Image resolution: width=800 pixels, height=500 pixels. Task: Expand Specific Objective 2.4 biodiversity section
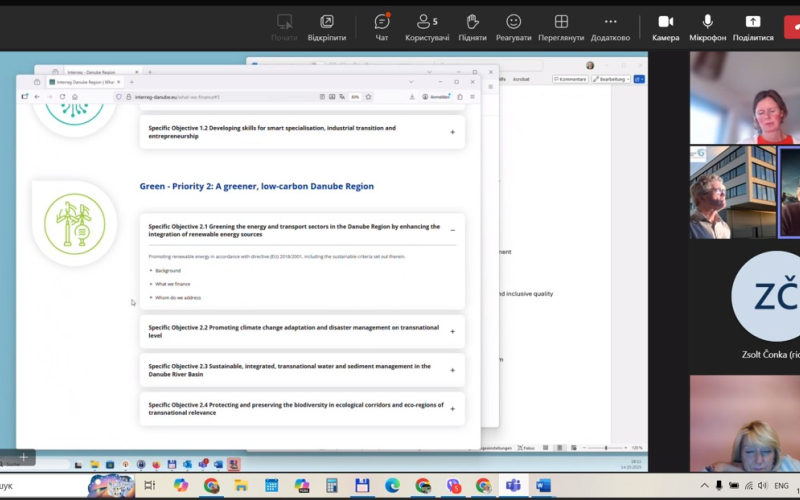452,408
